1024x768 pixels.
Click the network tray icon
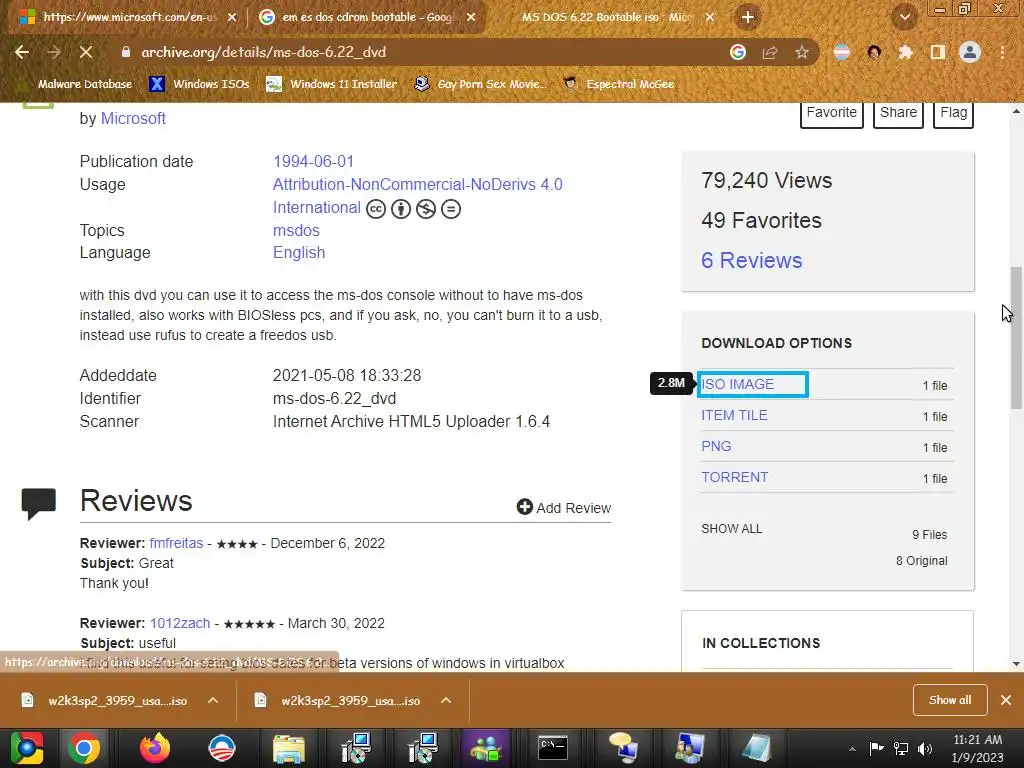click(x=901, y=749)
